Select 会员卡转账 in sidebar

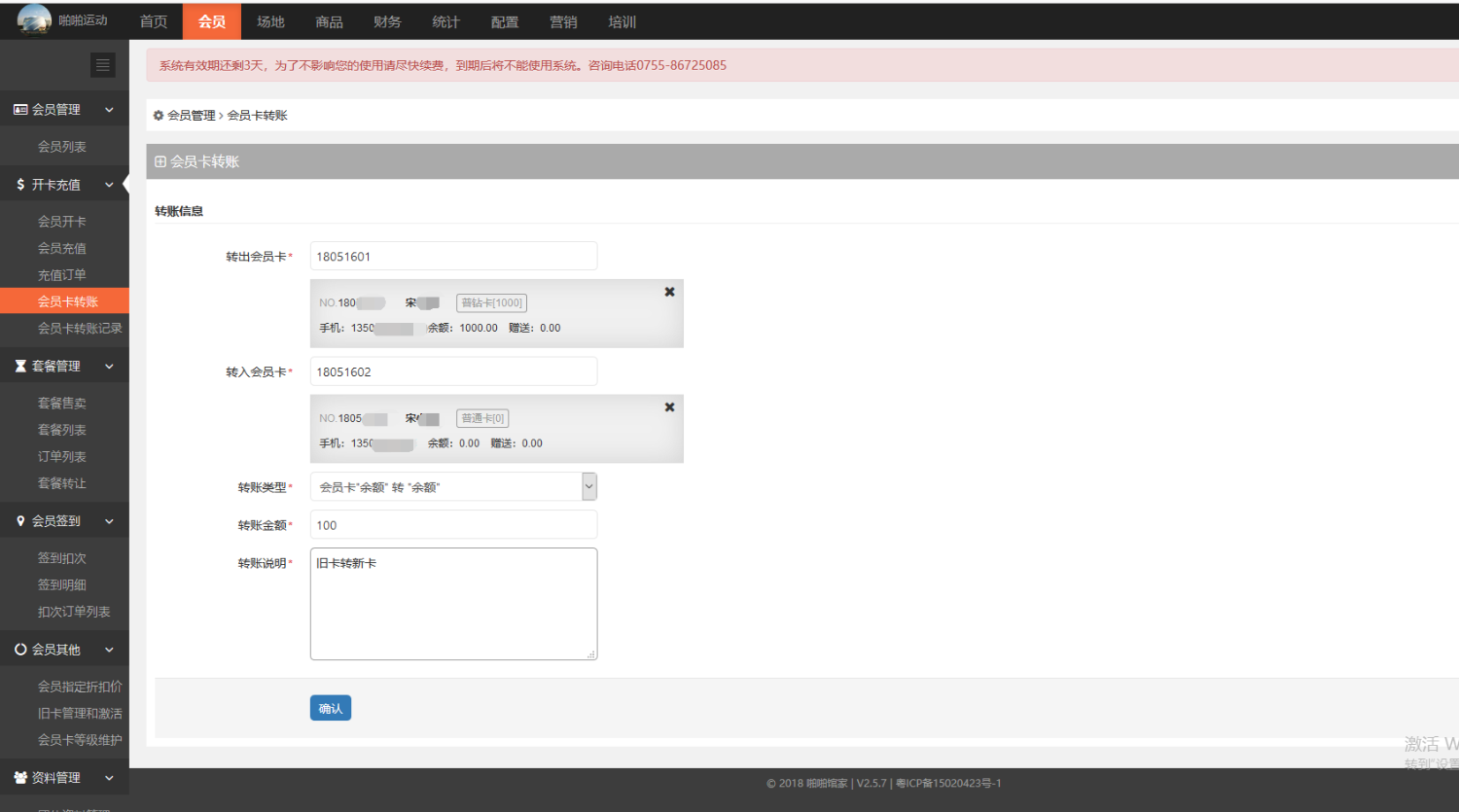tap(64, 301)
